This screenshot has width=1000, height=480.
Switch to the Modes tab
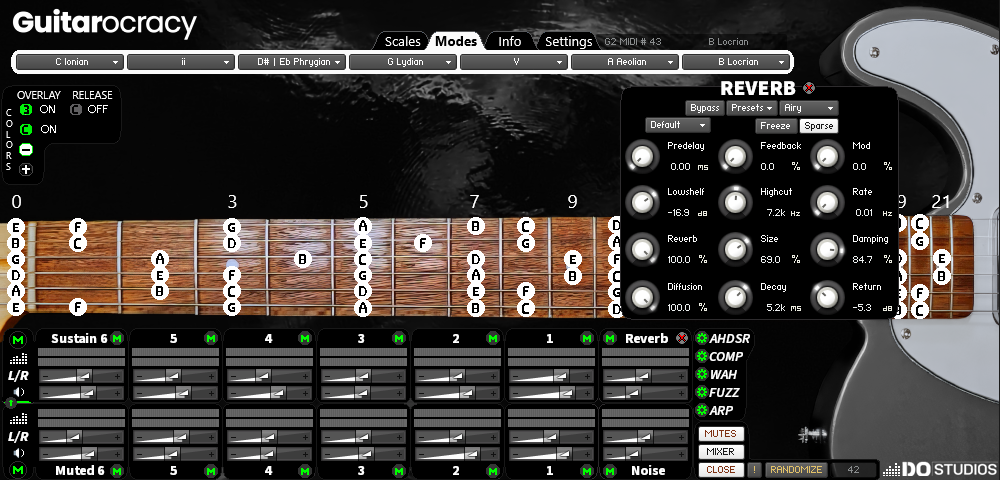pos(456,41)
